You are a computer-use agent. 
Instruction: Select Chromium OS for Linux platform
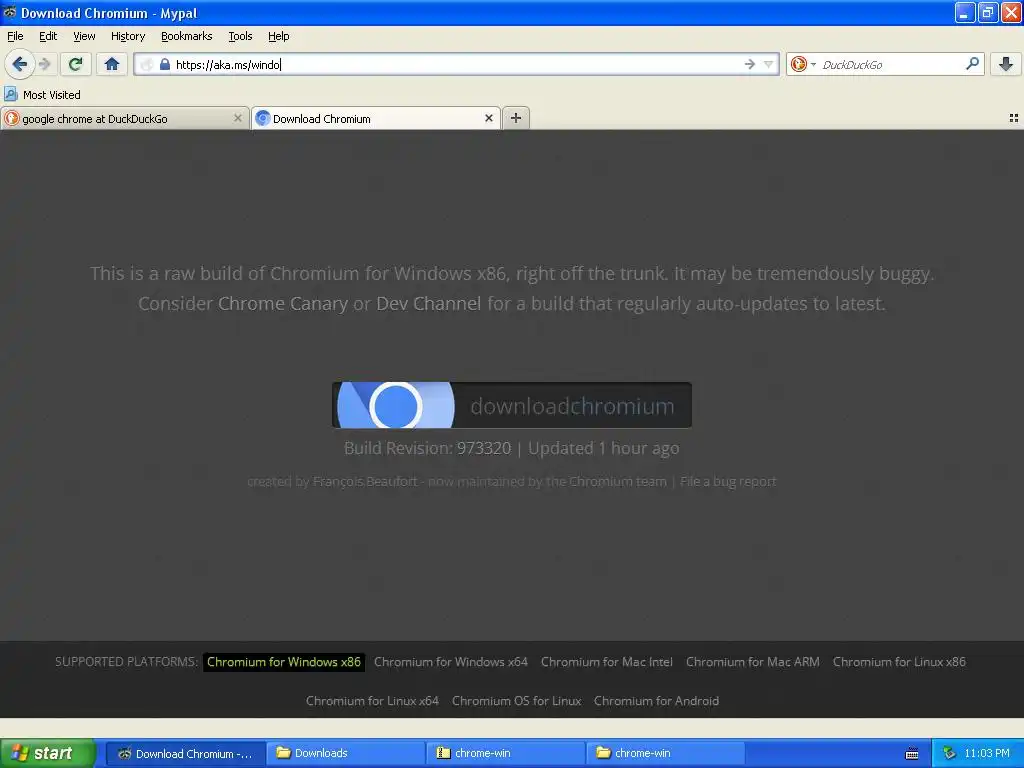coord(517,701)
